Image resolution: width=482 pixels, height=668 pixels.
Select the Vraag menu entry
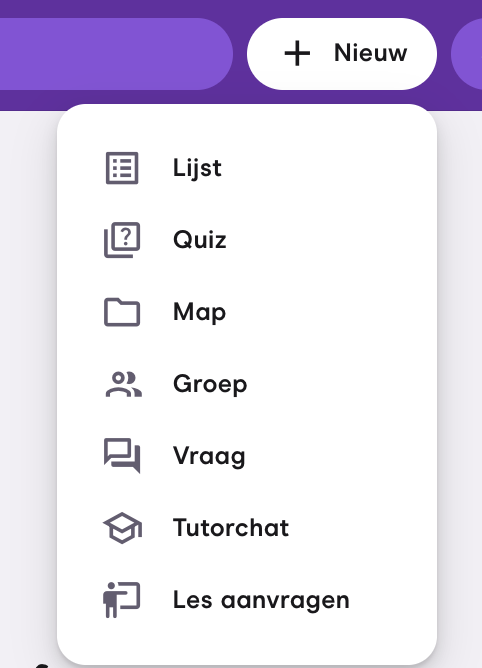point(247,456)
